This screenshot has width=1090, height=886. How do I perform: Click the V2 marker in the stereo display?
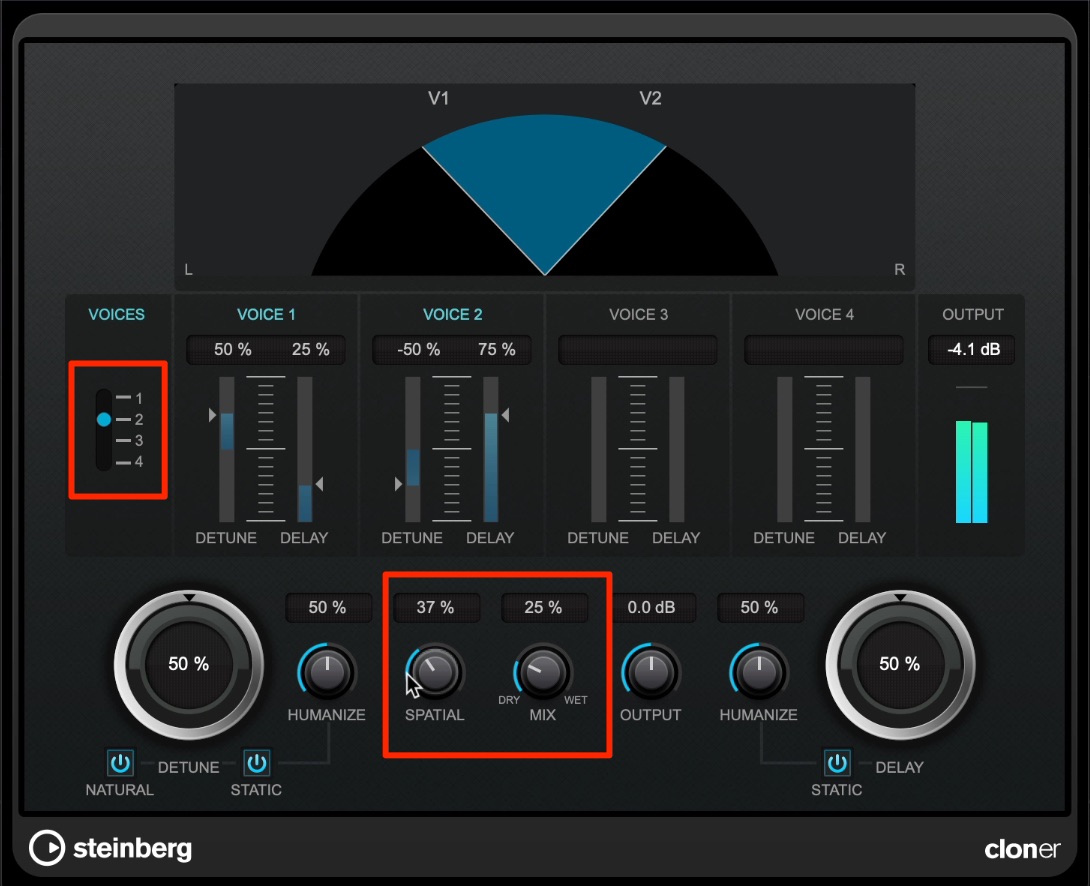click(650, 98)
